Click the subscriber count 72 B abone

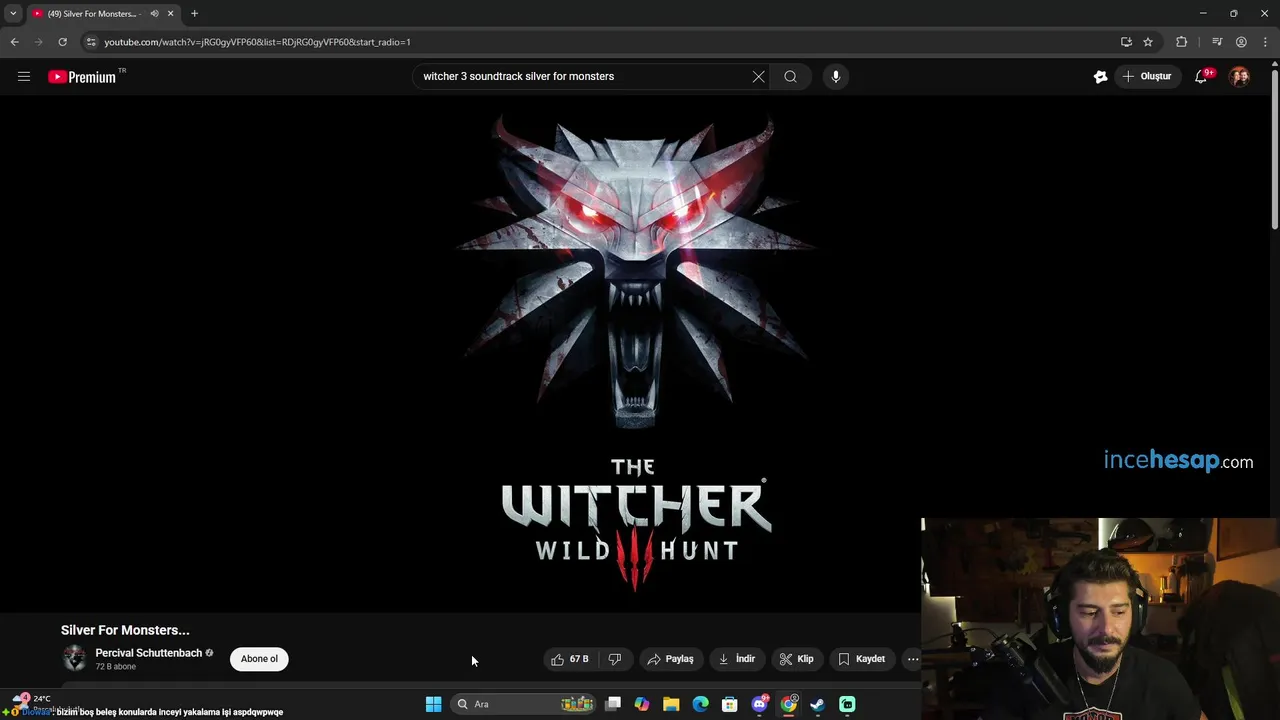pyautogui.click(x=116, y=667)
